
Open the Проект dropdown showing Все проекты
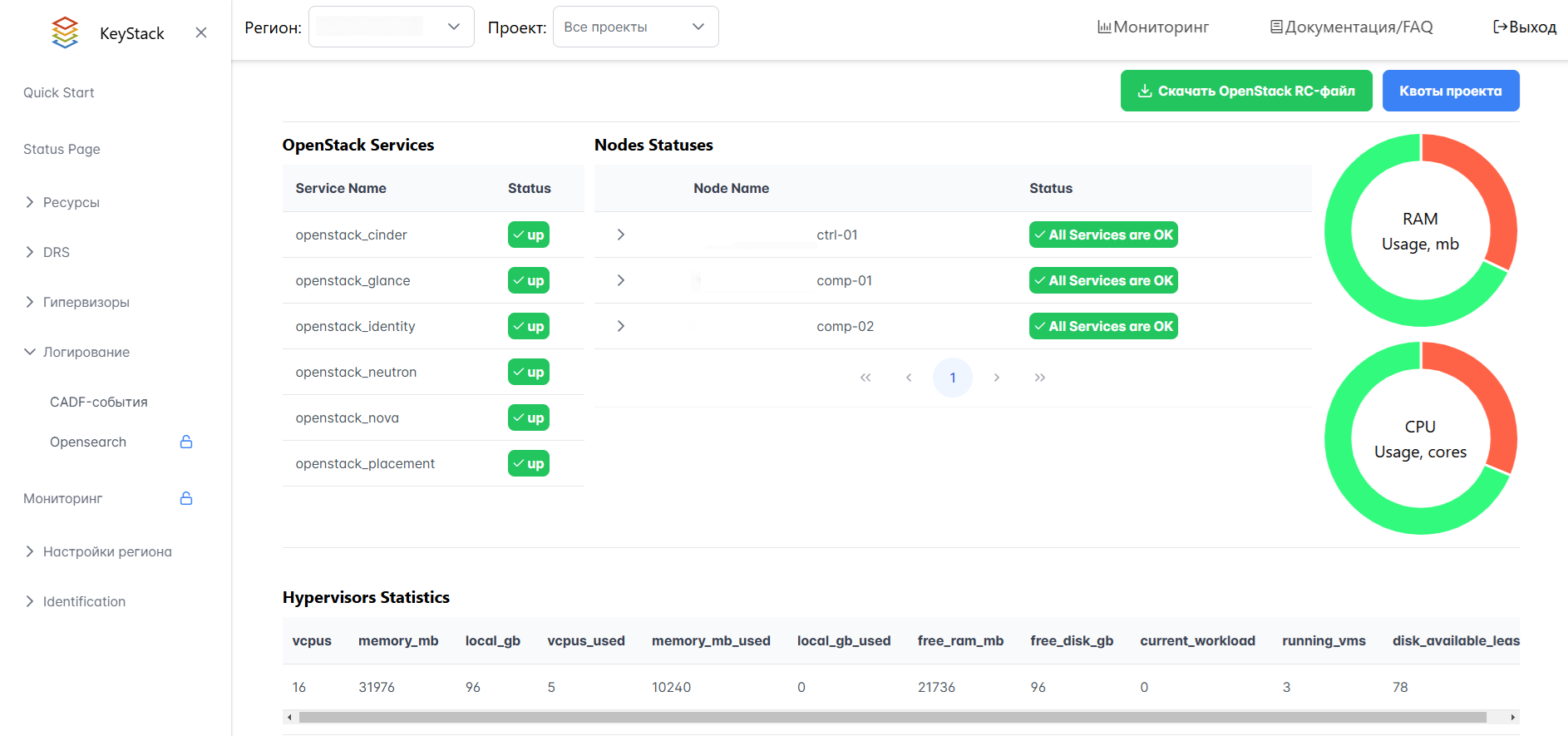point(635,27)
